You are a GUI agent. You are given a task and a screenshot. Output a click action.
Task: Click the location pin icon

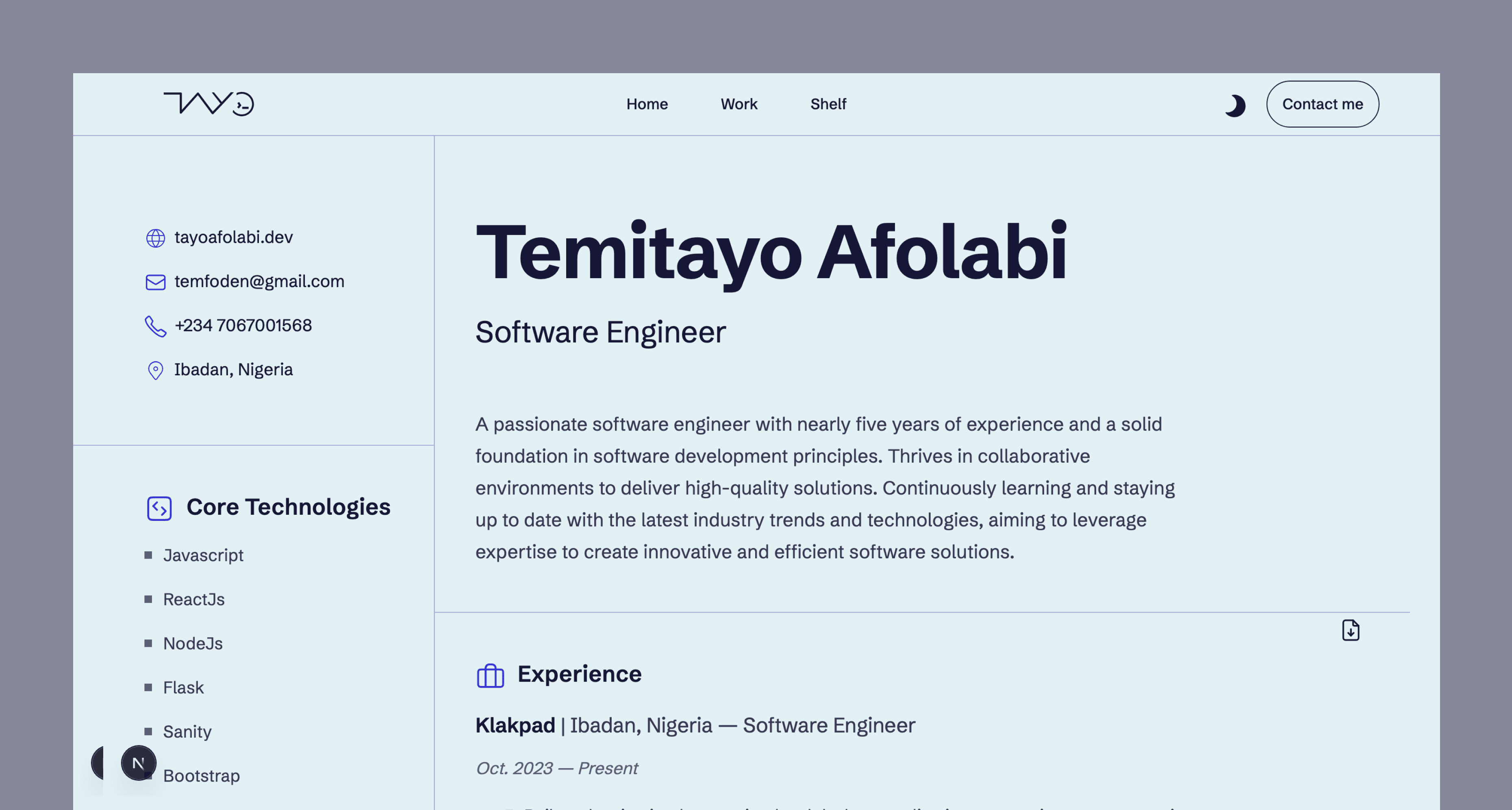[156, 370]
